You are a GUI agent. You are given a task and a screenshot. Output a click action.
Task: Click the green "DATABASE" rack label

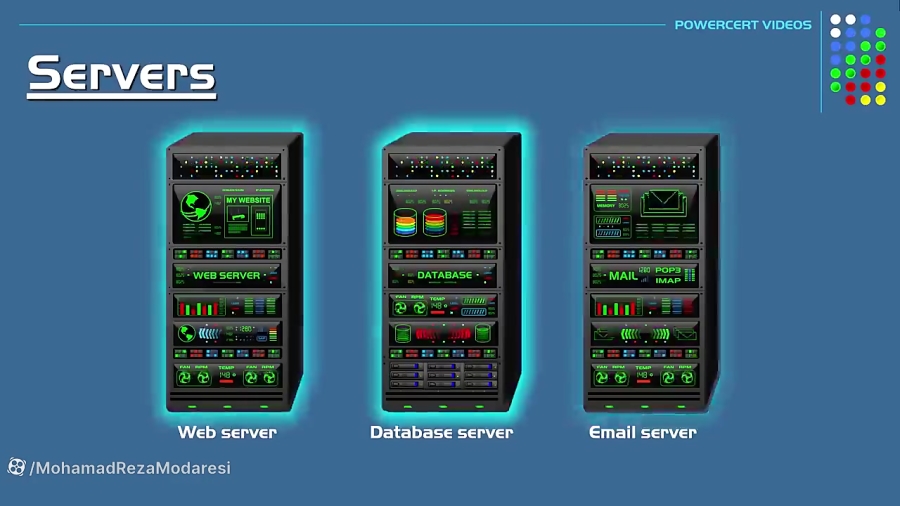pyautogui.click(x=444, y=275)
